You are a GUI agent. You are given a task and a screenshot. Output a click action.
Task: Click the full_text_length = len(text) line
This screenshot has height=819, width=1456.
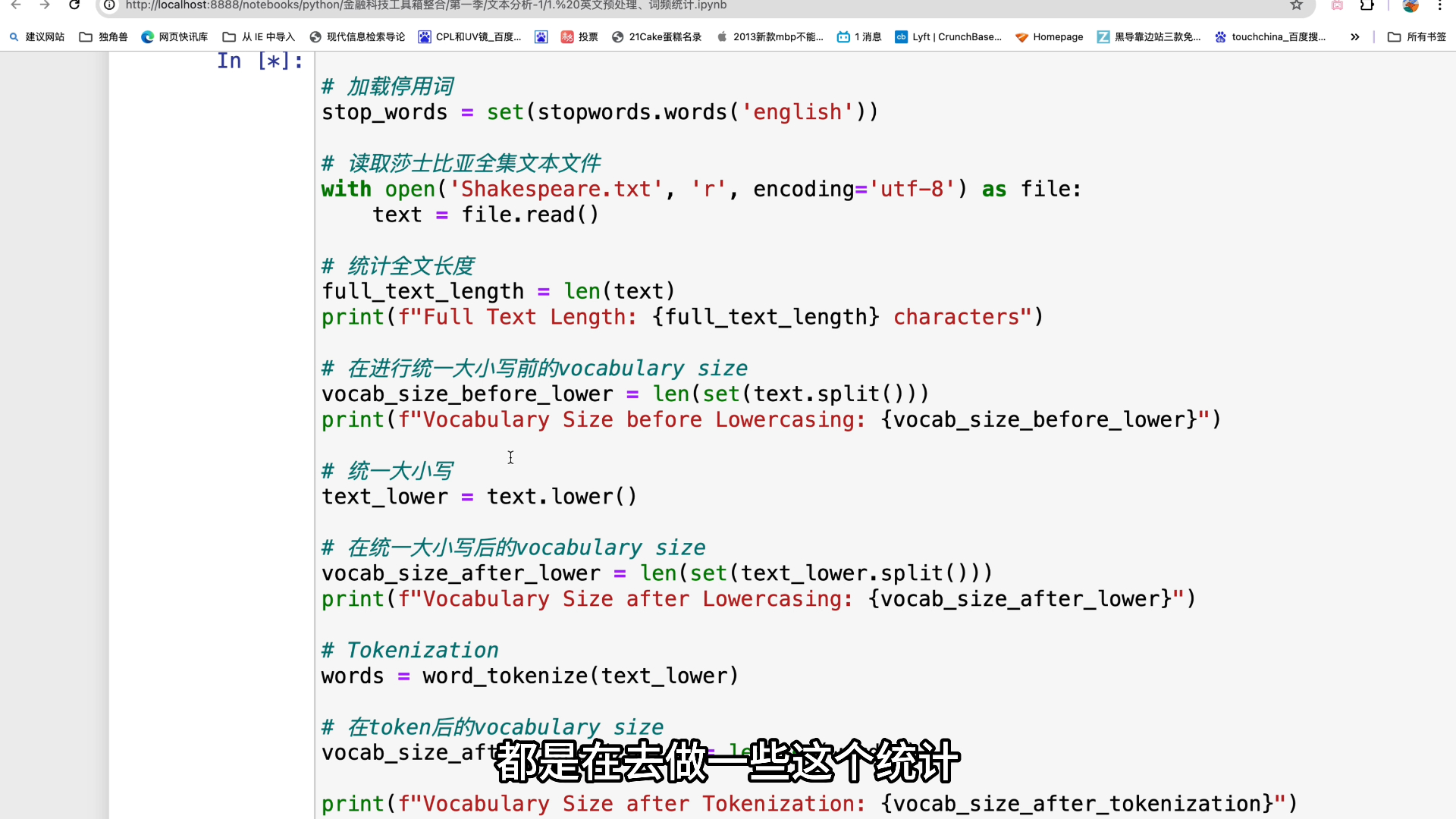pyautogui.click(x=498, y=291)
